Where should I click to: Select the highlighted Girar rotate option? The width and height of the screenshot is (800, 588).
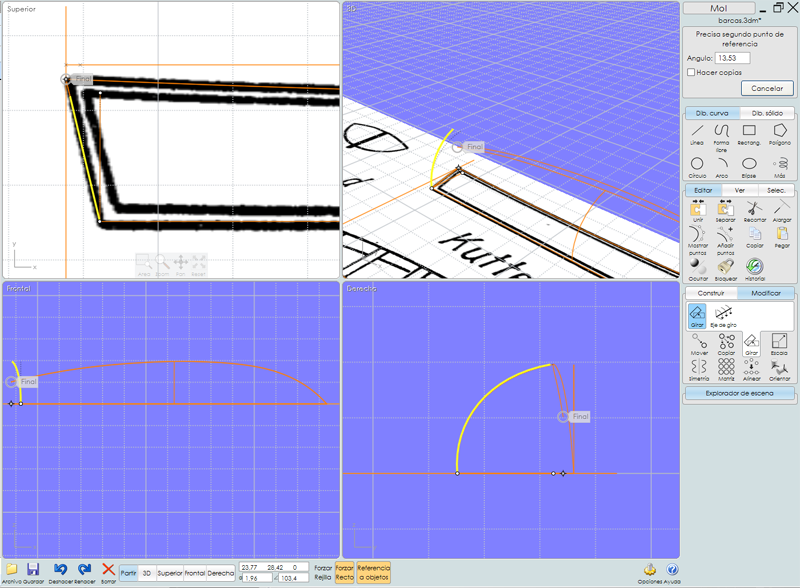(x=697, y=316)
